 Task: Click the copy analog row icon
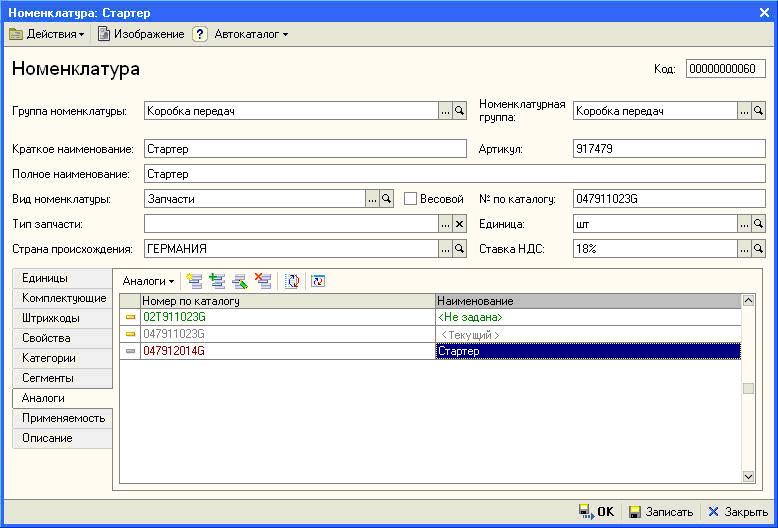(x=217, y=282)
